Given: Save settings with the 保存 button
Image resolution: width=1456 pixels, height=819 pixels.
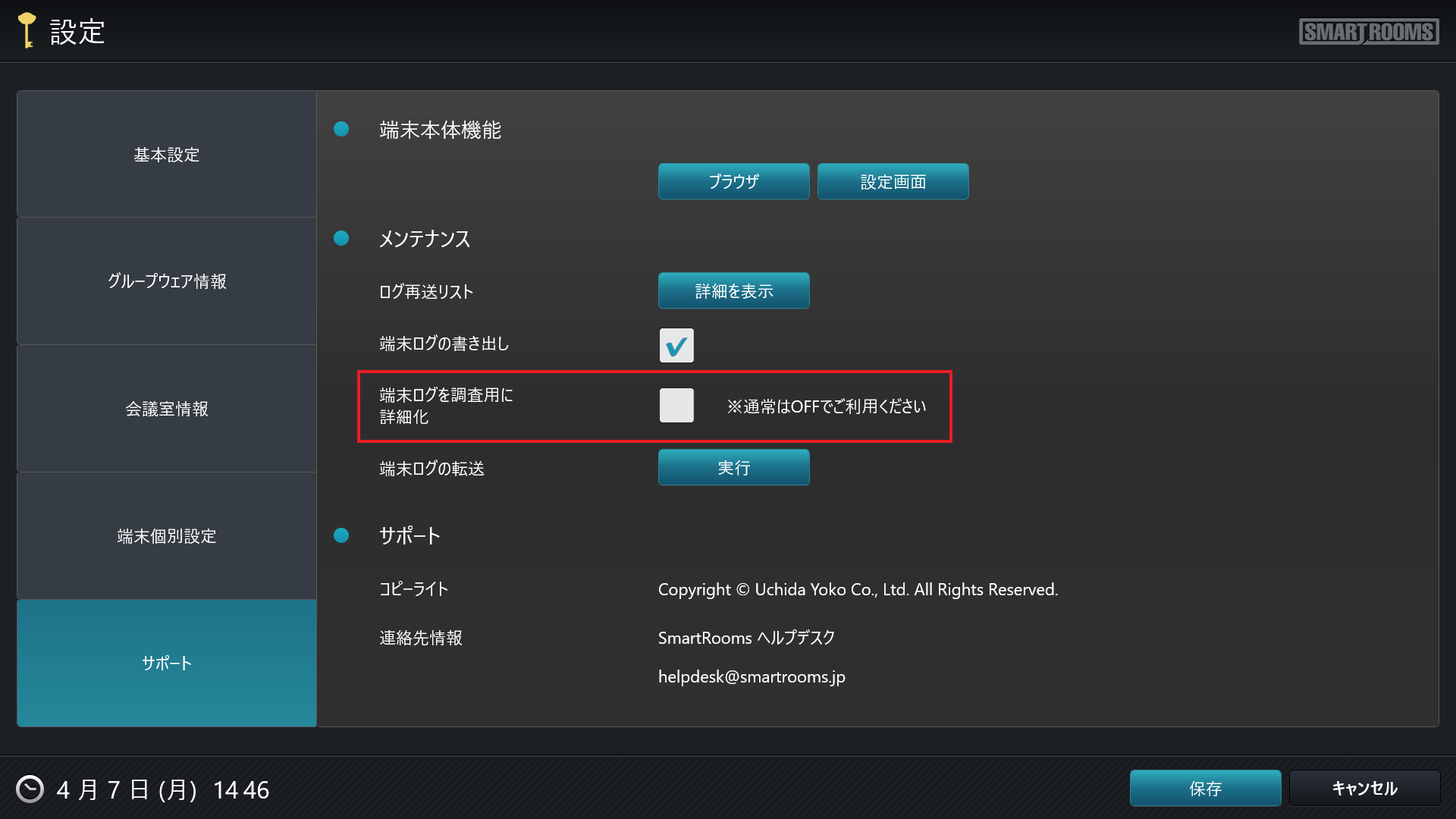Looking at the screenshot, I should 1205,789.
